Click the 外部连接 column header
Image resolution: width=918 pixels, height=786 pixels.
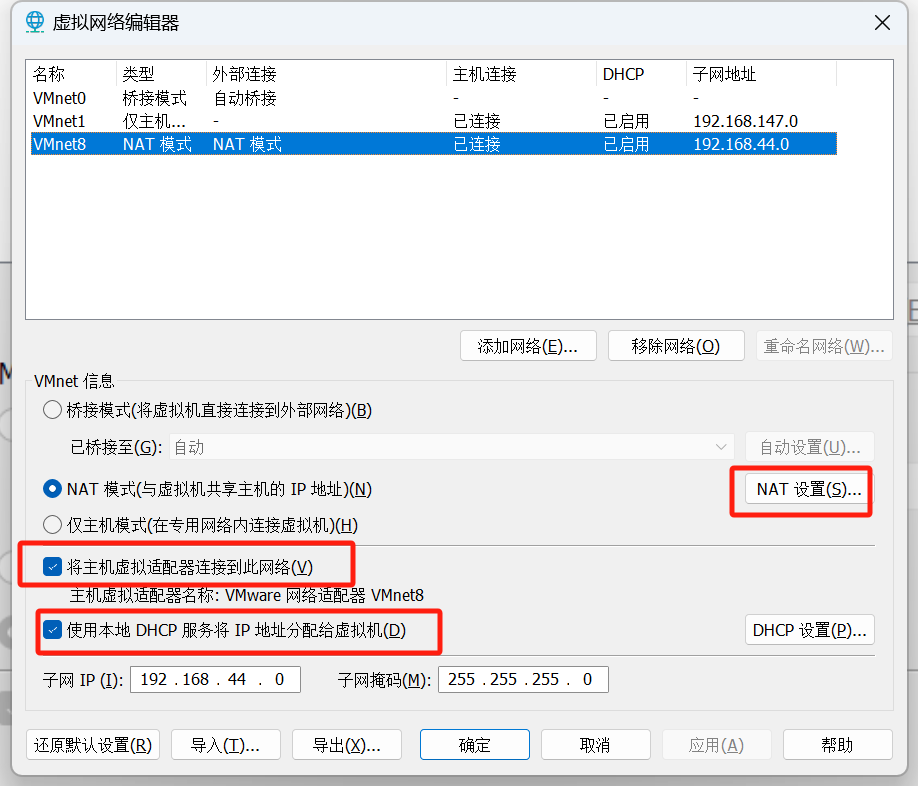[x=327, y=74]
